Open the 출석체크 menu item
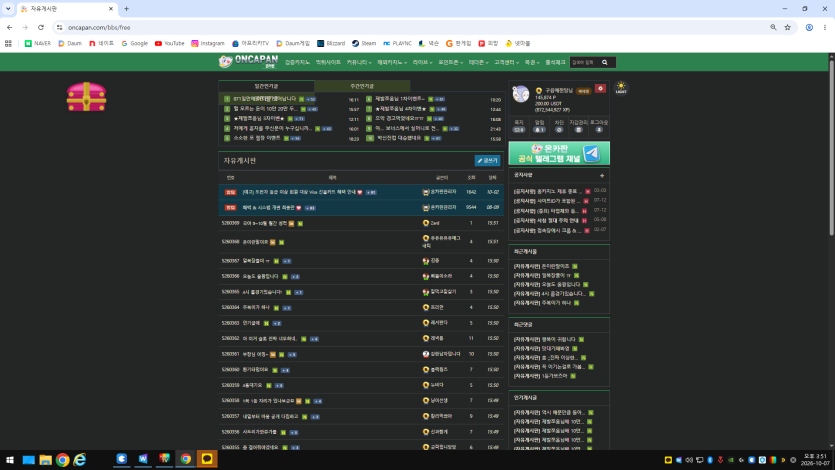 (555, 62)
